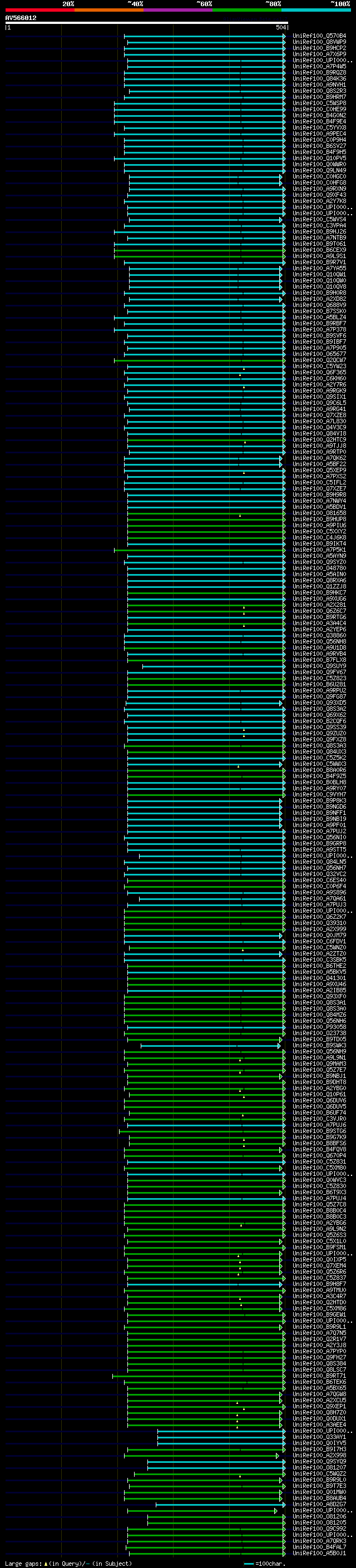Open the UniRef100_Q84K36 hit

click(x=319, y=78)
